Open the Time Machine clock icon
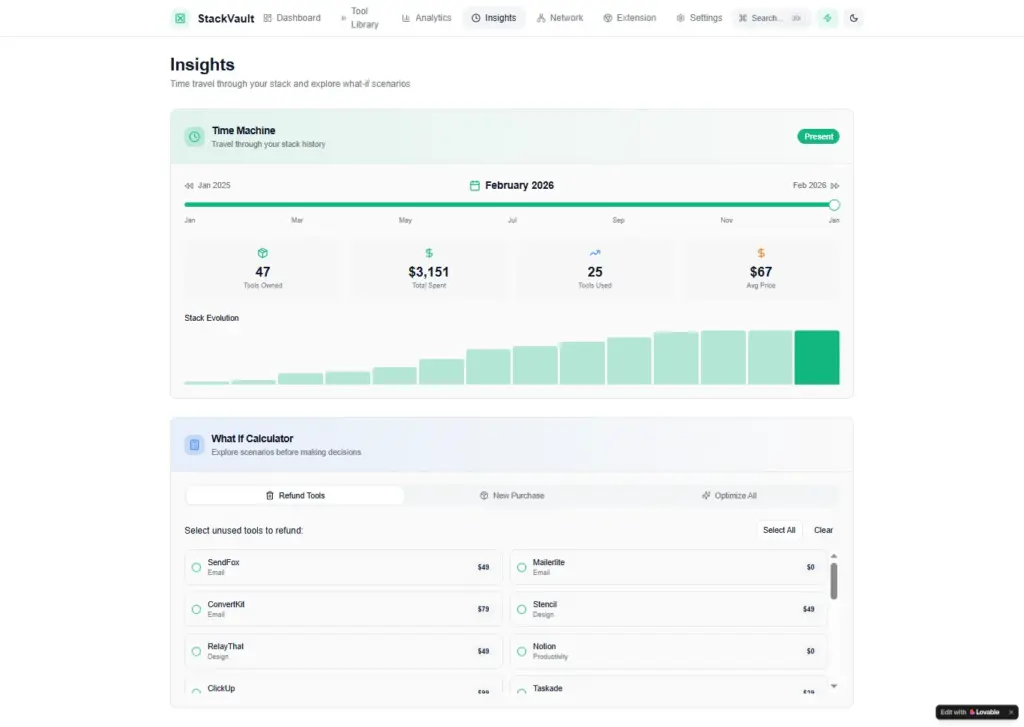Viewport: 1024px width, 727px height. [x=194, y=136]
